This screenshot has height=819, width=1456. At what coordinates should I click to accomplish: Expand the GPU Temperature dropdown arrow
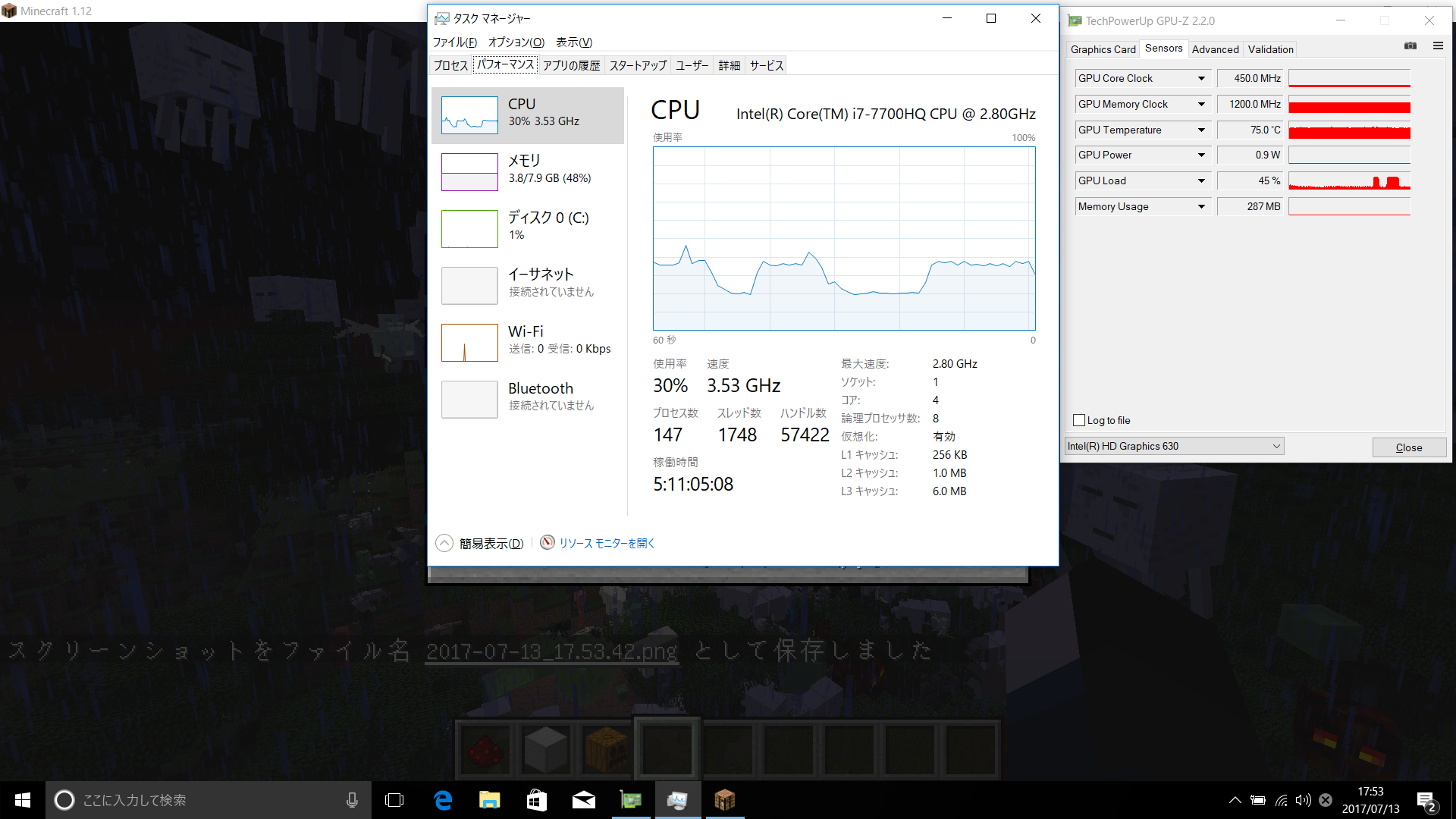pyautogui.click(x=1201, y=130)
